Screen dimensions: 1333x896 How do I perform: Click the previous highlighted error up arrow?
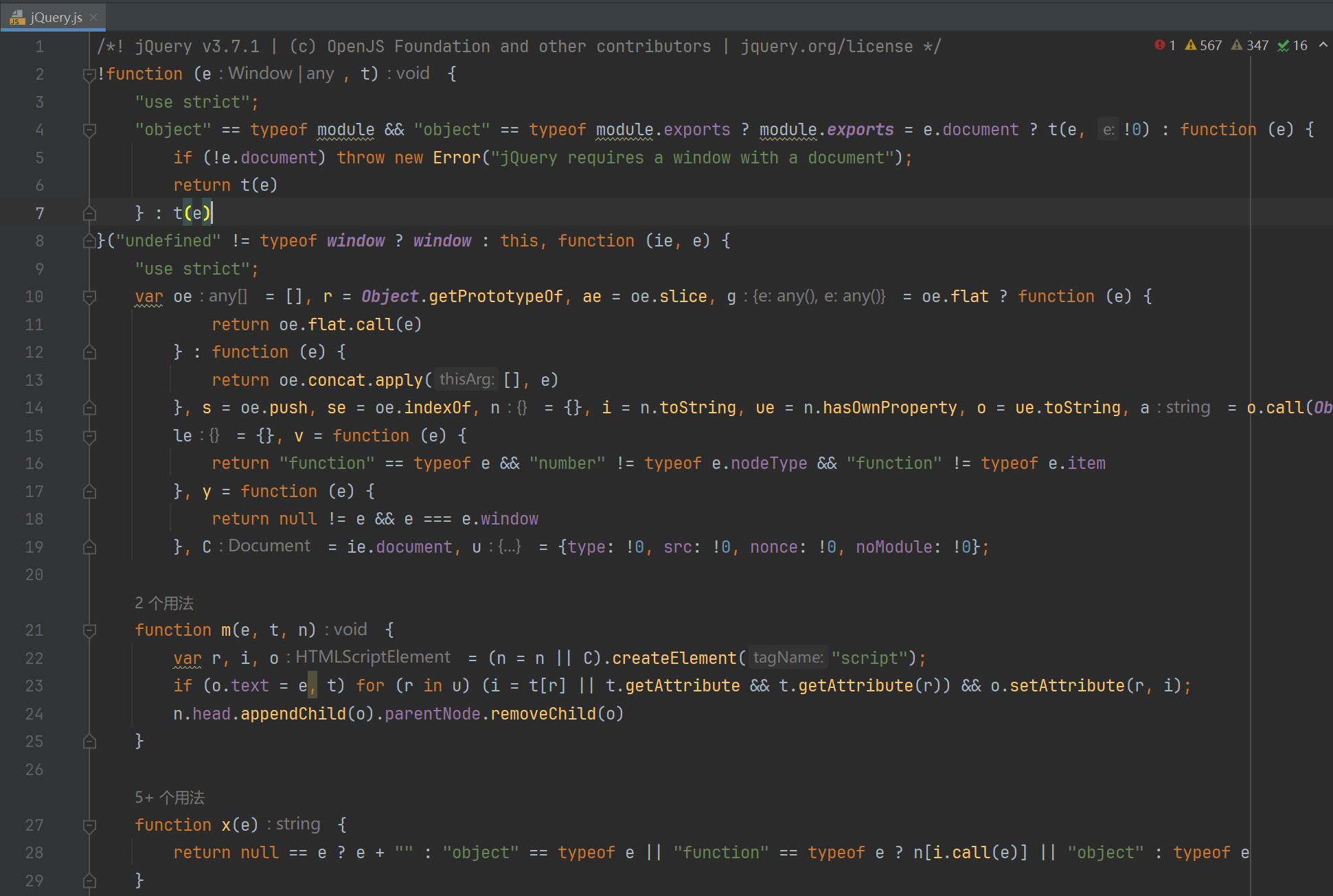point(1323,45)
